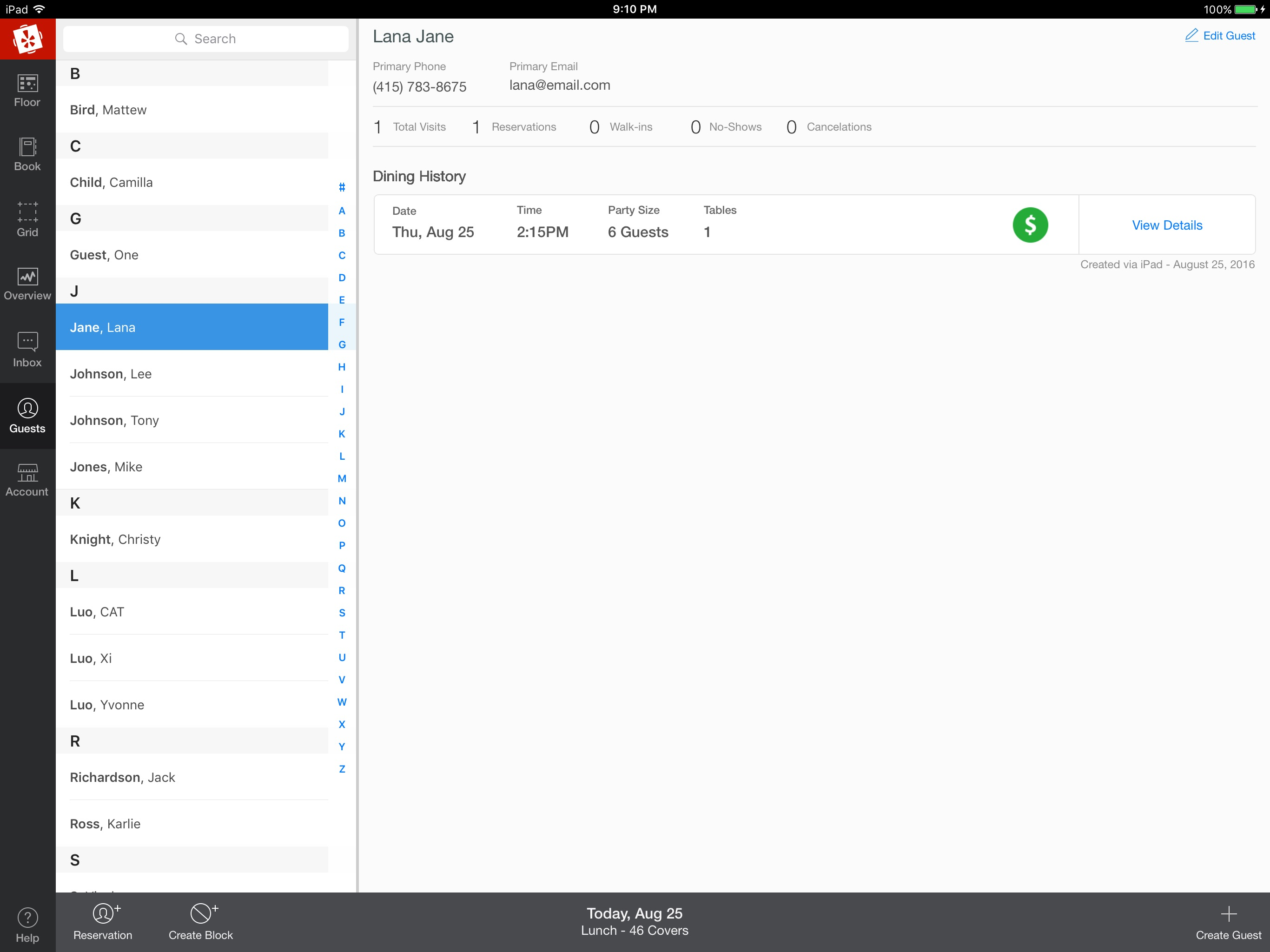Open the Floor view

(27, 91)
